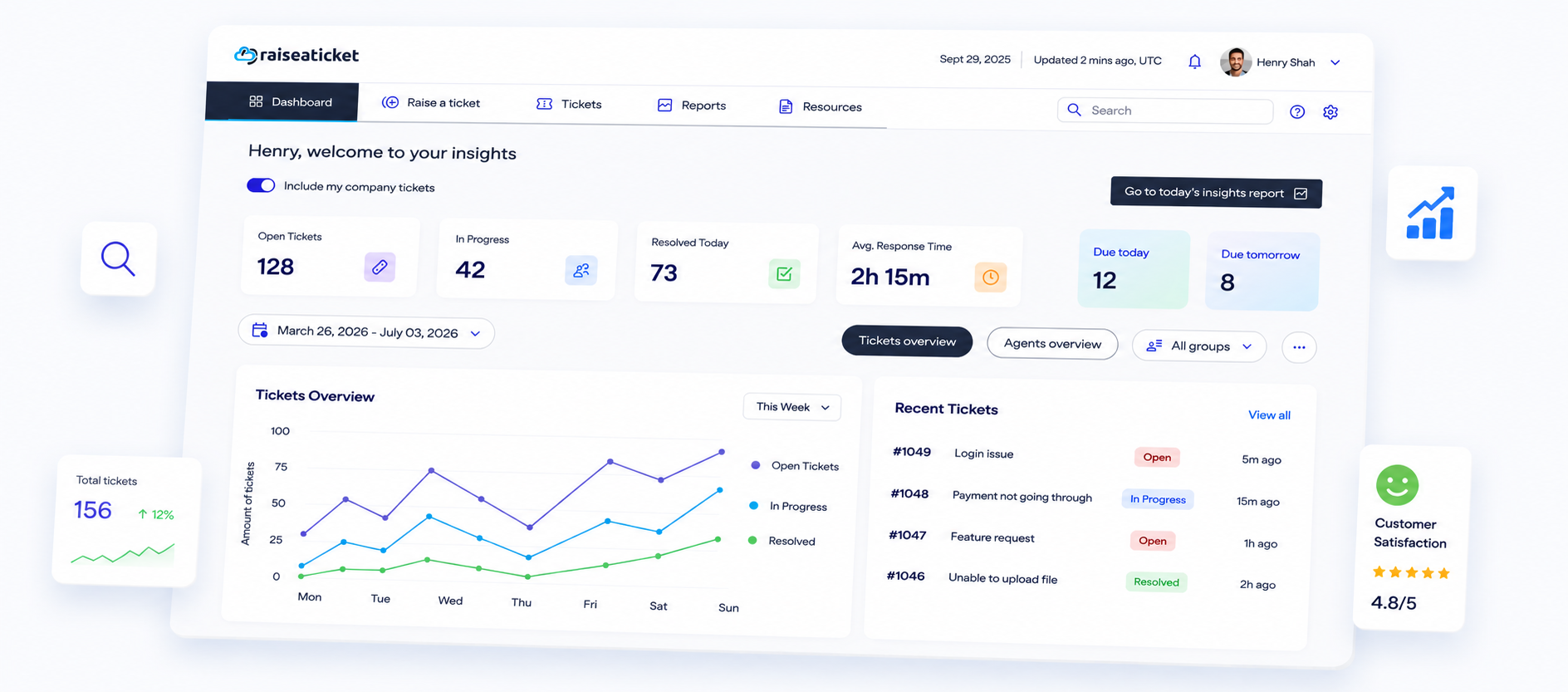The height and width of the screenshot is (692, 1568).
Task: Click the Total tickets sparkline card
Action: (x=126, y=521)
